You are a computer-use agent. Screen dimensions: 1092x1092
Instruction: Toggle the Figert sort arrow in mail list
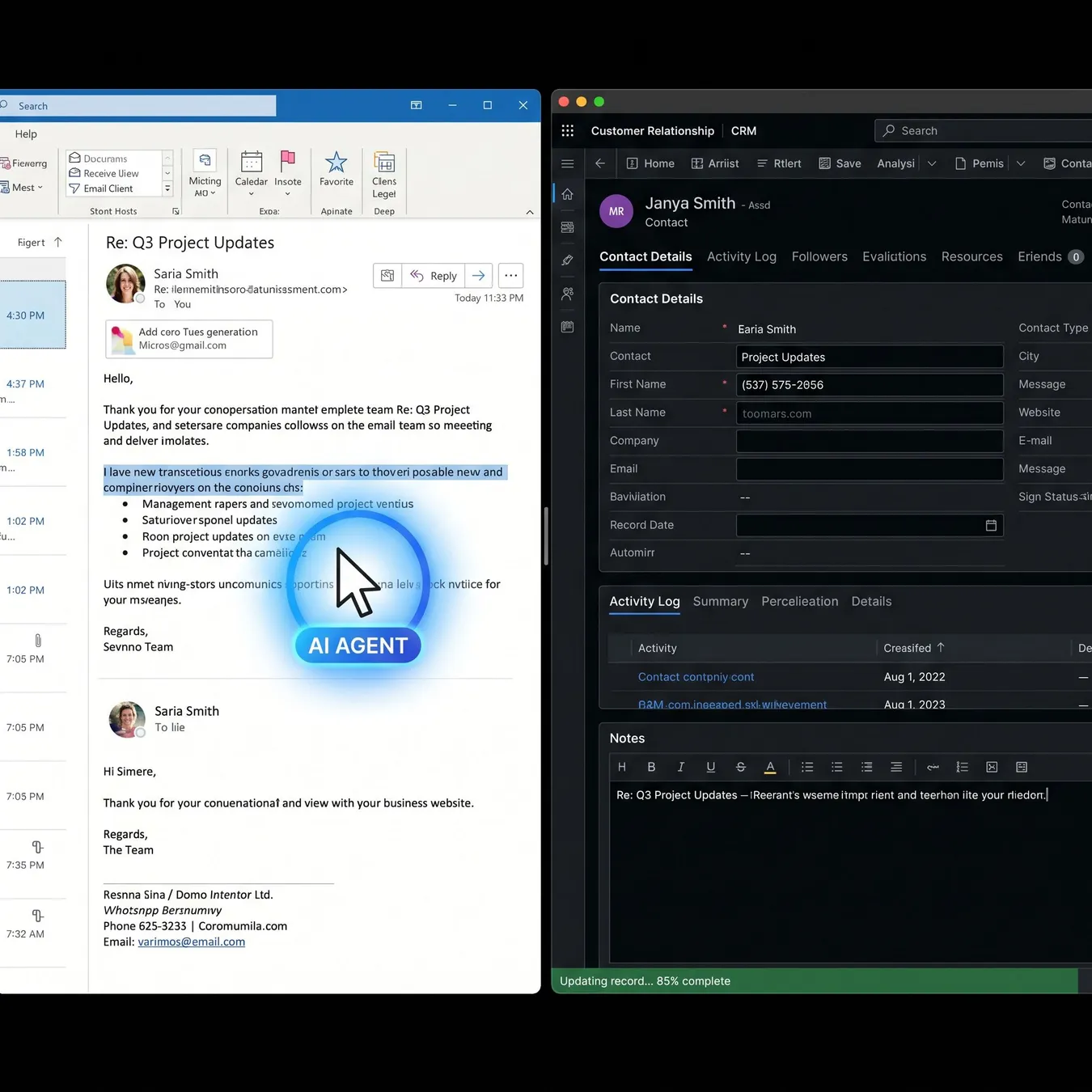point(57,242)
